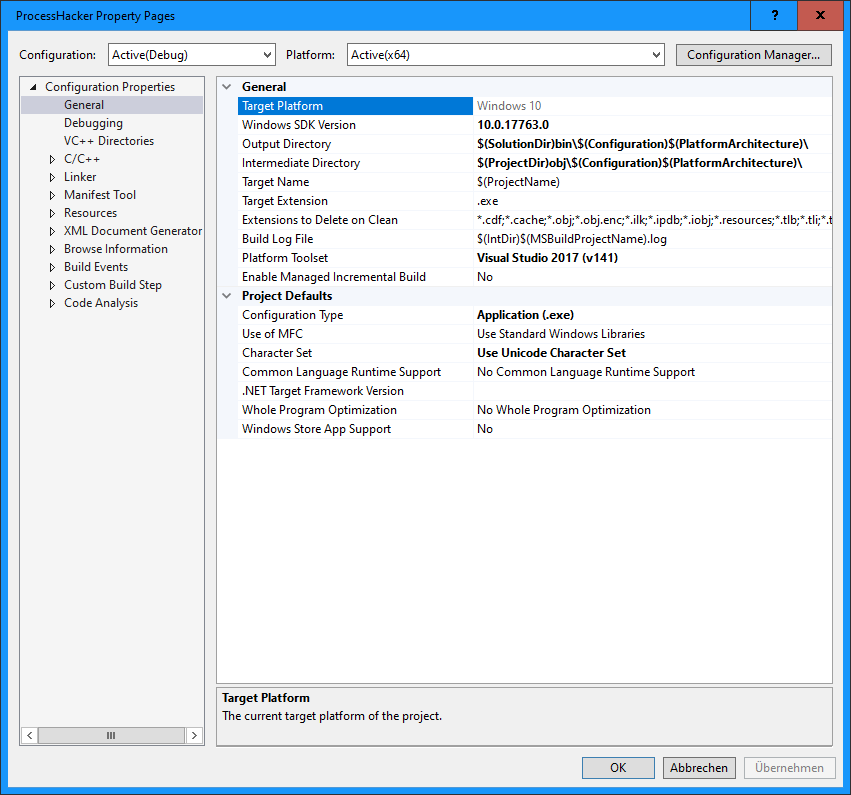
Task: Expand the Browse Information node arrow
Action: [x=52, y=249]
